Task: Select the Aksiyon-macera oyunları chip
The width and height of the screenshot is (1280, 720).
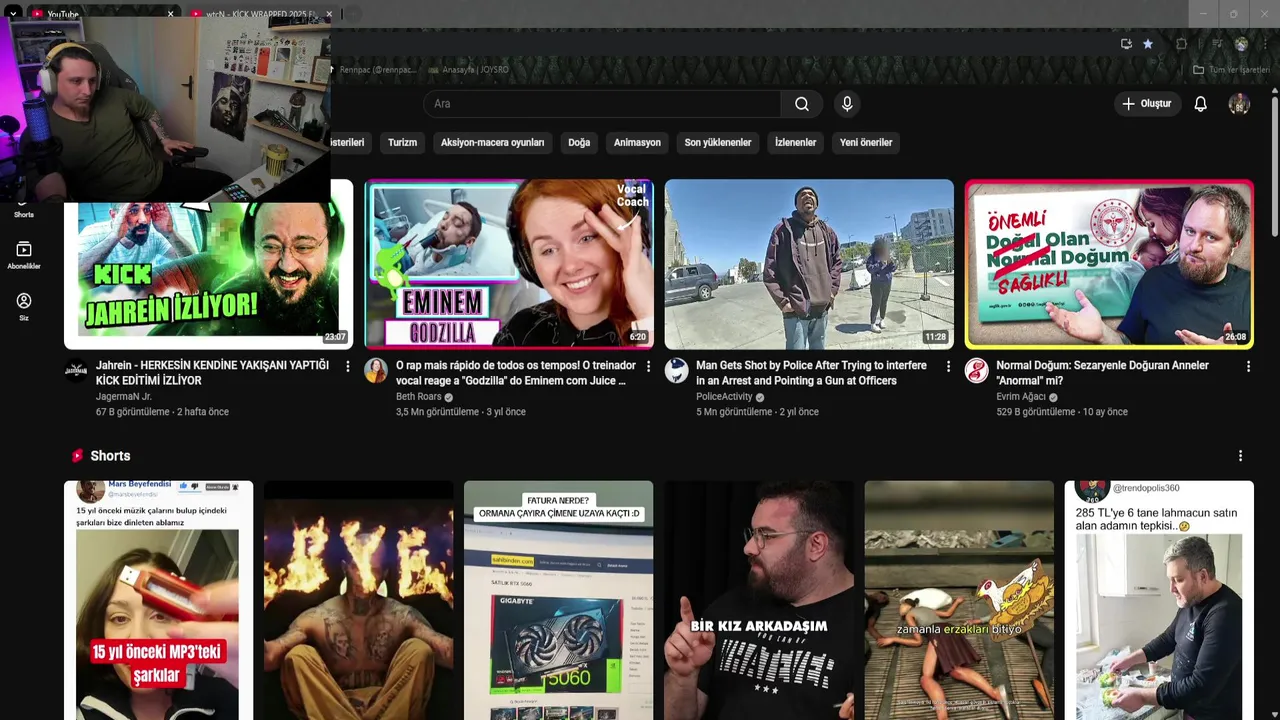Action: 492,142
